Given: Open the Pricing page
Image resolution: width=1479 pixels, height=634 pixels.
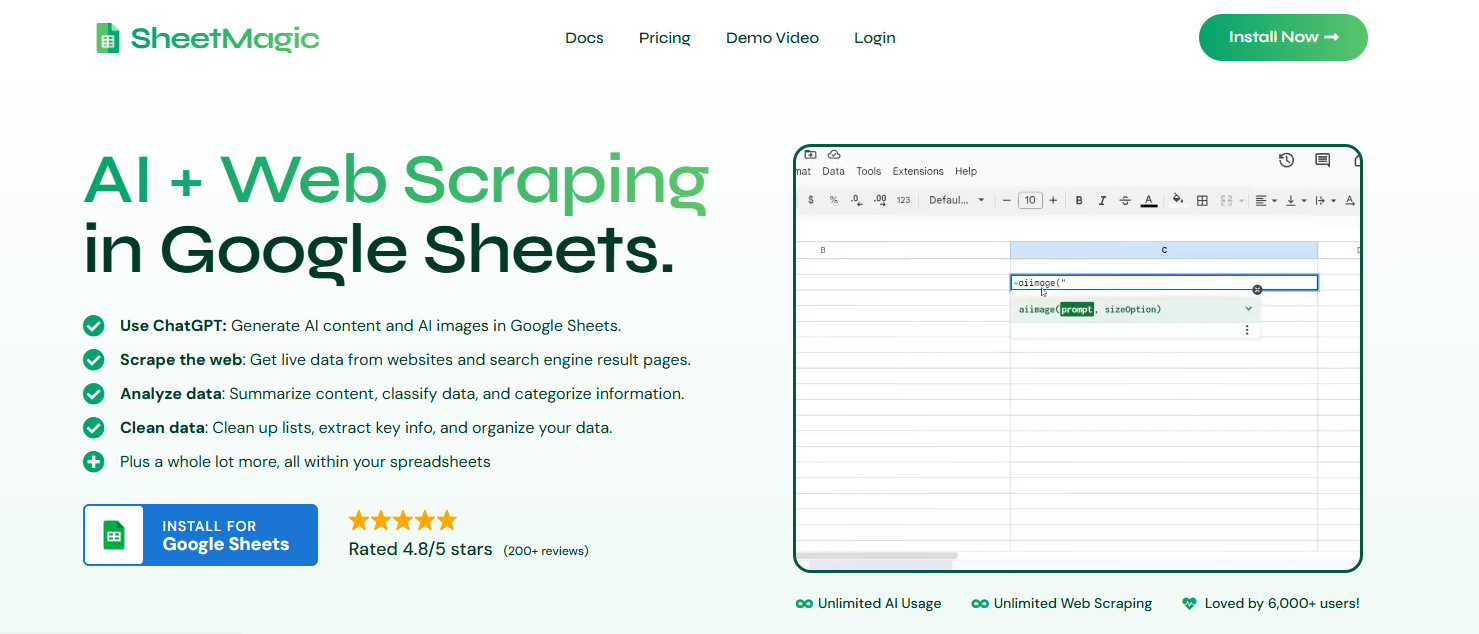Looking at the screenshot, I should point(665,38).
